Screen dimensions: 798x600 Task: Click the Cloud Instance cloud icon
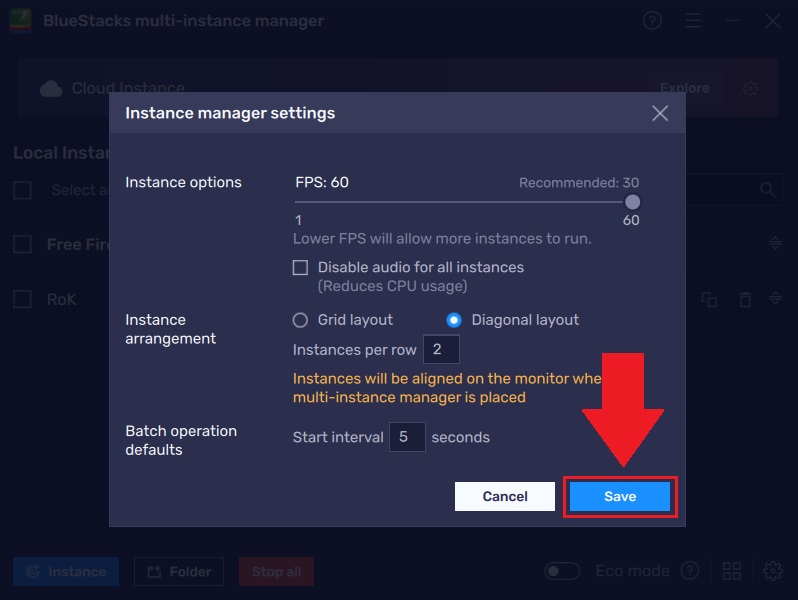point(51,89)
